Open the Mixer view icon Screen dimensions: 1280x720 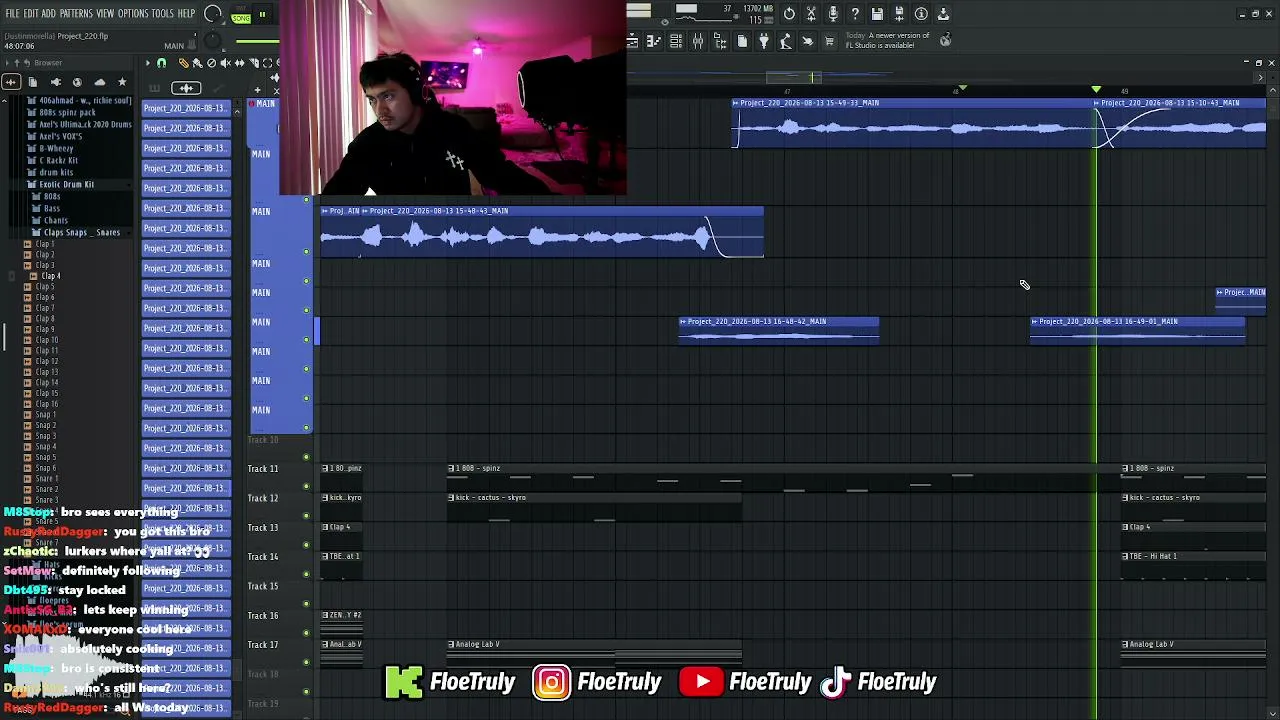coord(698,41)
